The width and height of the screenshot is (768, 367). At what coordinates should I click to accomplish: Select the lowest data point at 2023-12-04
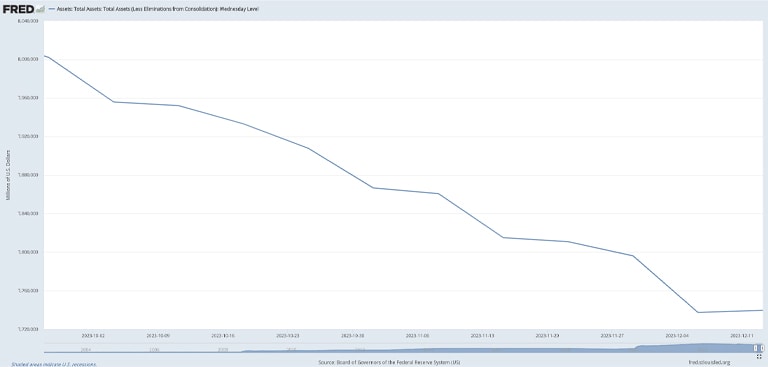[698, 312]
